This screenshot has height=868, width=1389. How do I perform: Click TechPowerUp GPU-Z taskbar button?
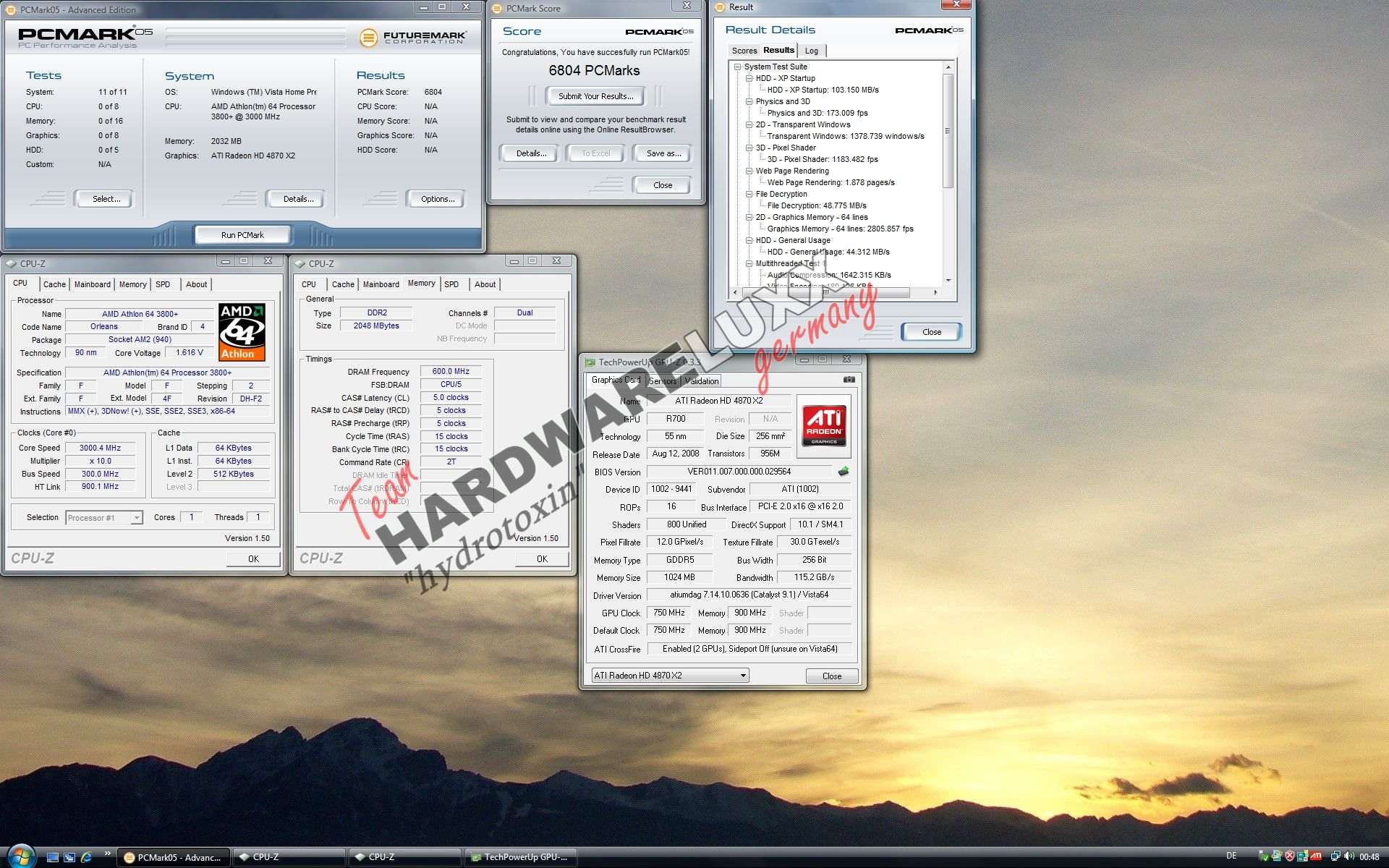pos(520,857)
